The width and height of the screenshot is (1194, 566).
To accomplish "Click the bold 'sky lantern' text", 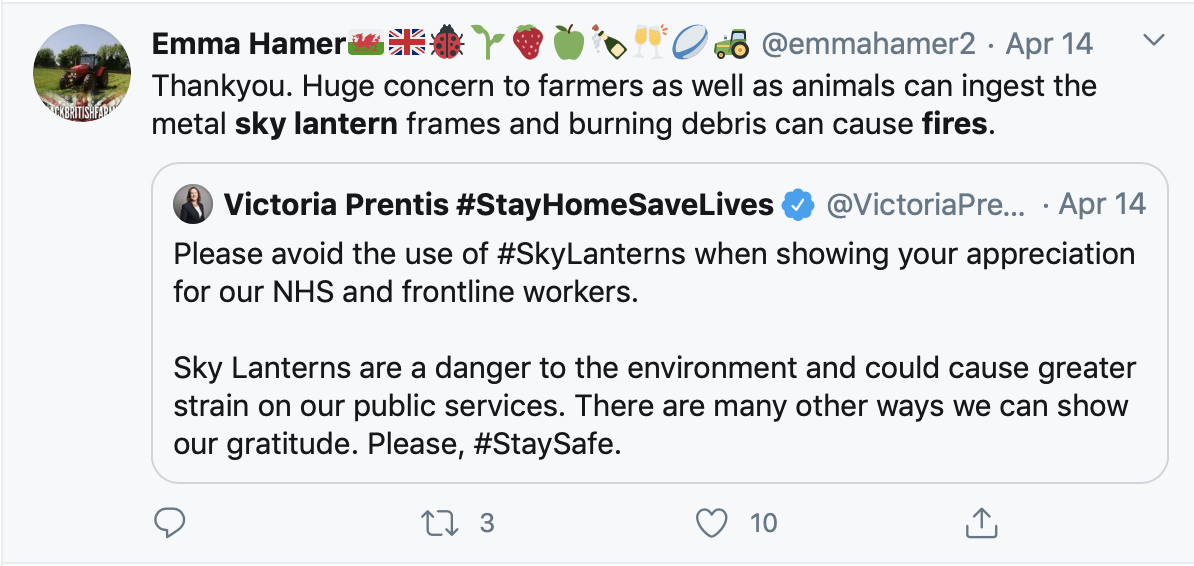I will click(316, 125).
